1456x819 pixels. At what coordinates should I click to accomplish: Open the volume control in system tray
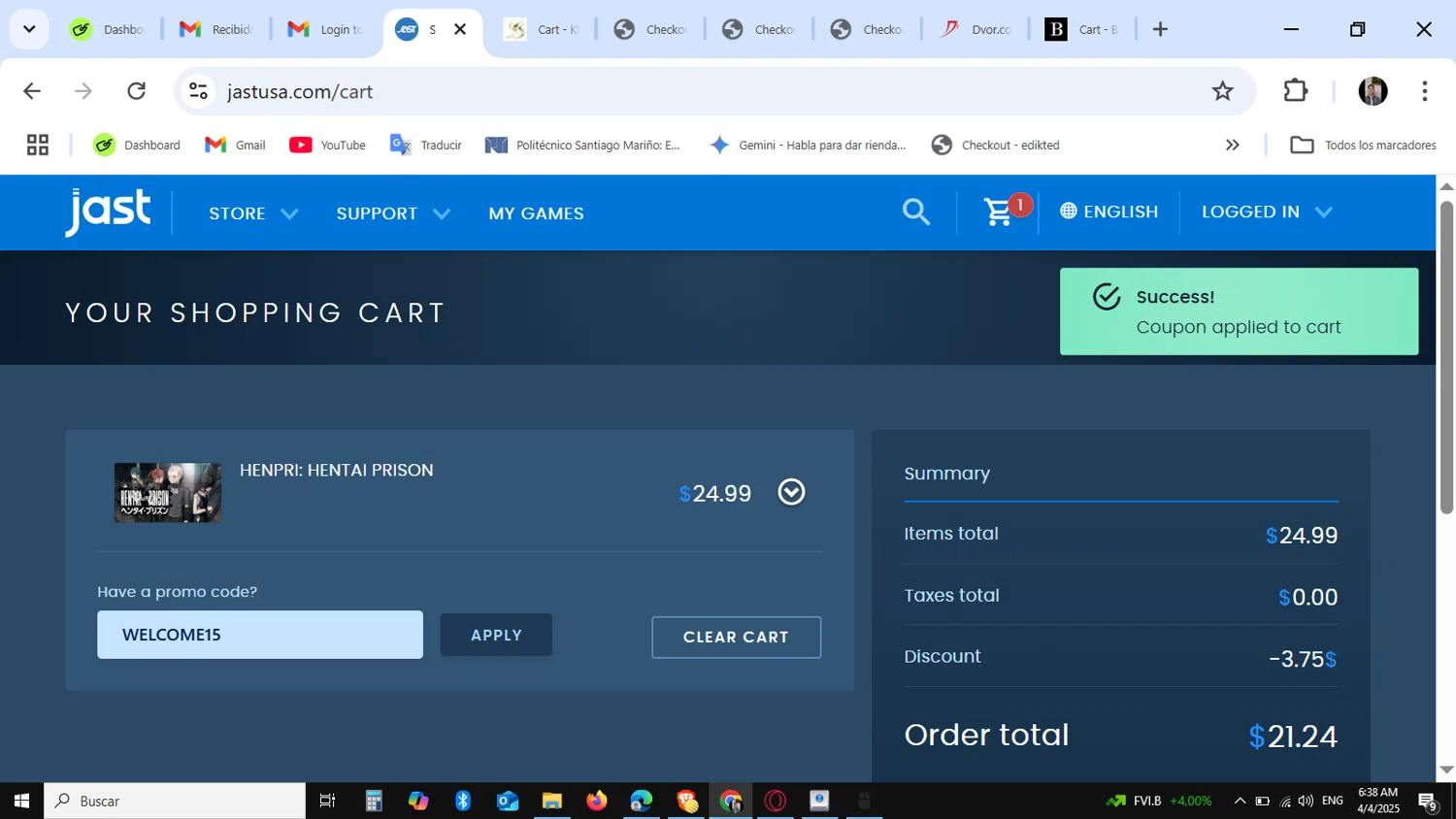click(x=1306, y=801)
